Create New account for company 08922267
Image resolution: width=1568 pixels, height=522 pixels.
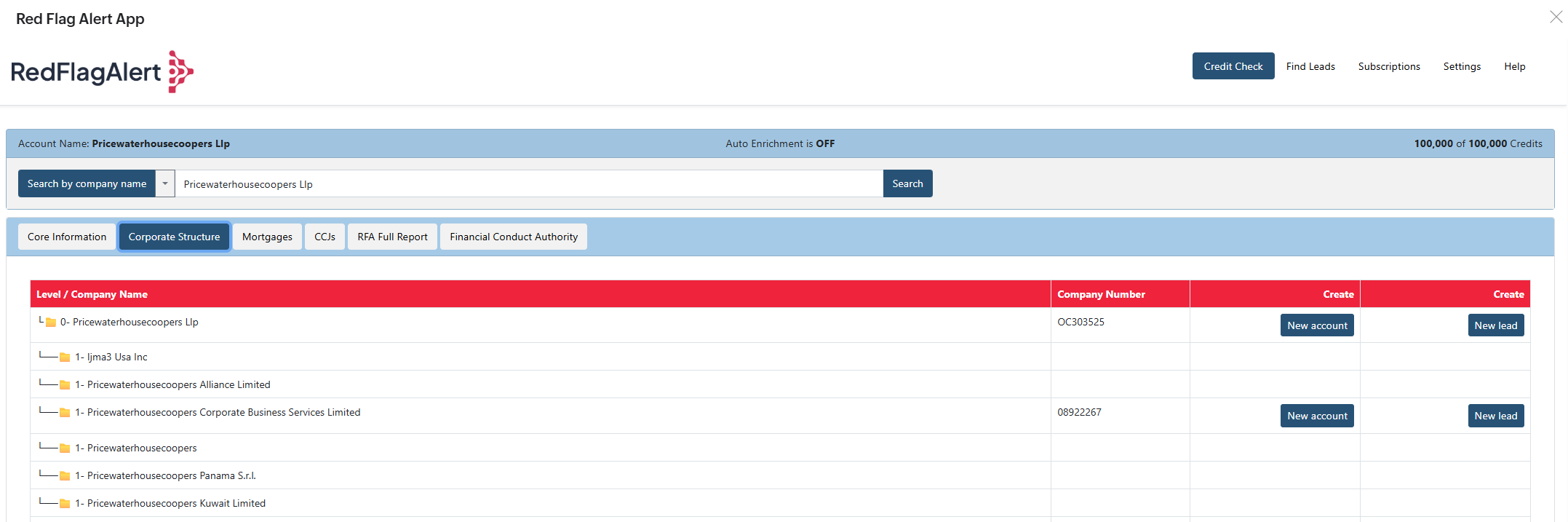click(1317, 416)
